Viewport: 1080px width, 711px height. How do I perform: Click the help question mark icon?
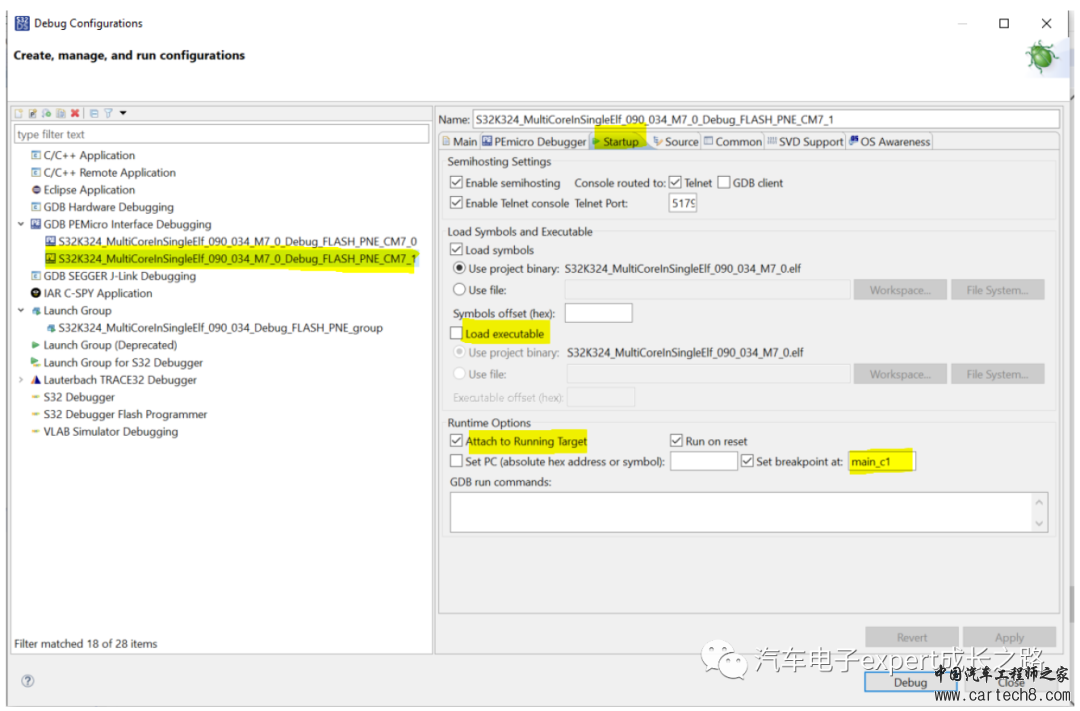click(28, 681)
